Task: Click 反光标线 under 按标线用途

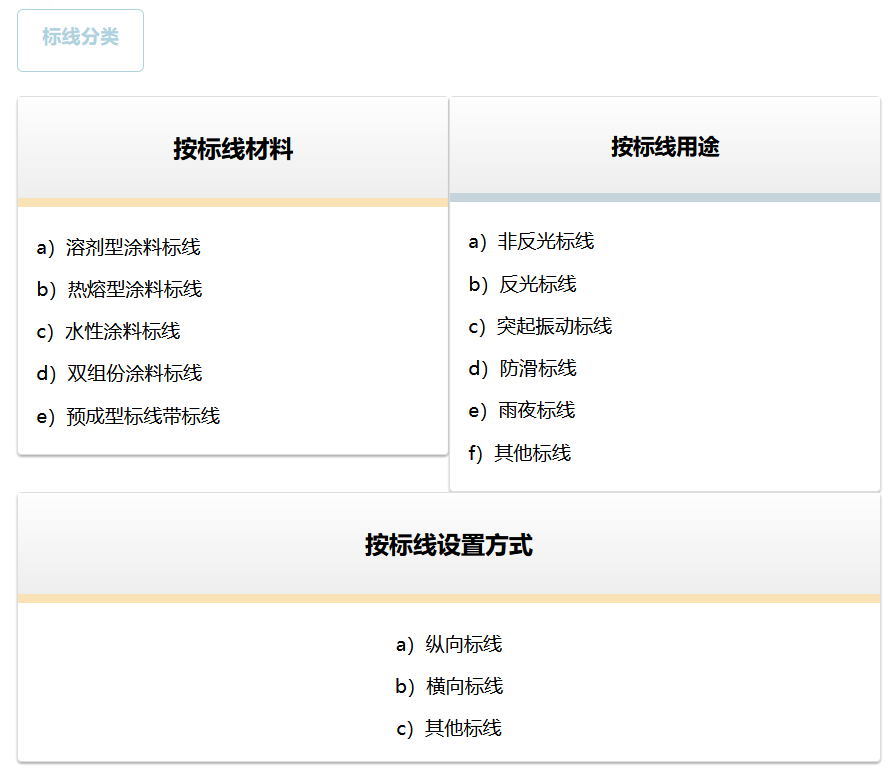Action: 537,284
